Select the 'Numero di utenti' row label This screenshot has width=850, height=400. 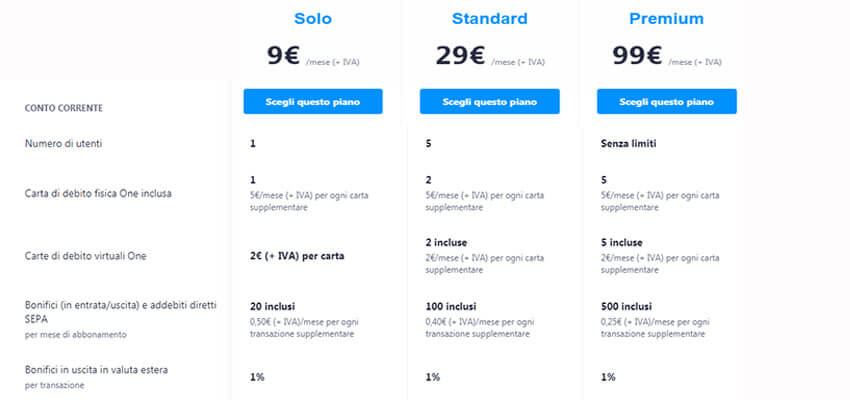[x=64, y=144]
